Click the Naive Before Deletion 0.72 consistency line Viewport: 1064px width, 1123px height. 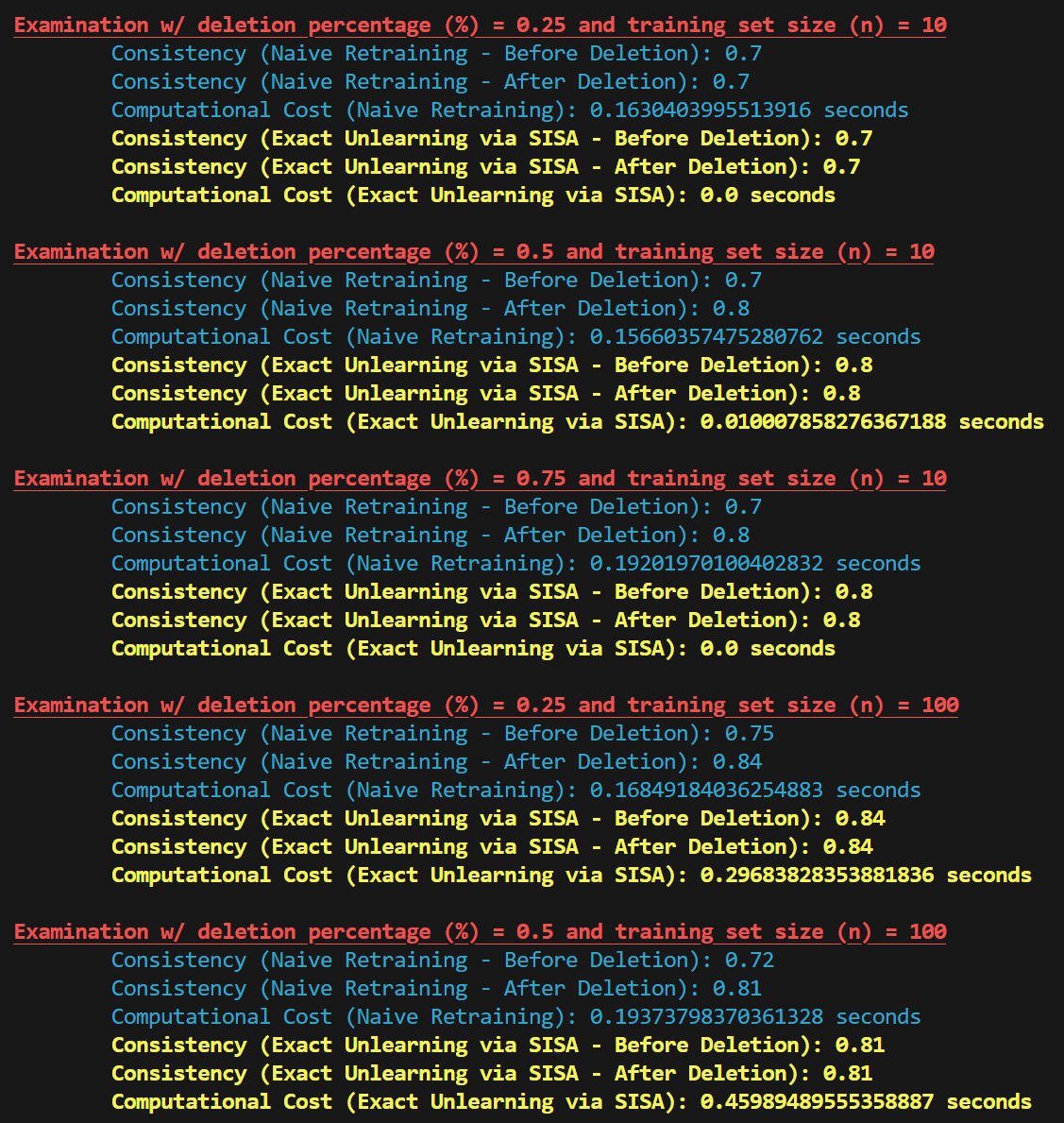443,961
